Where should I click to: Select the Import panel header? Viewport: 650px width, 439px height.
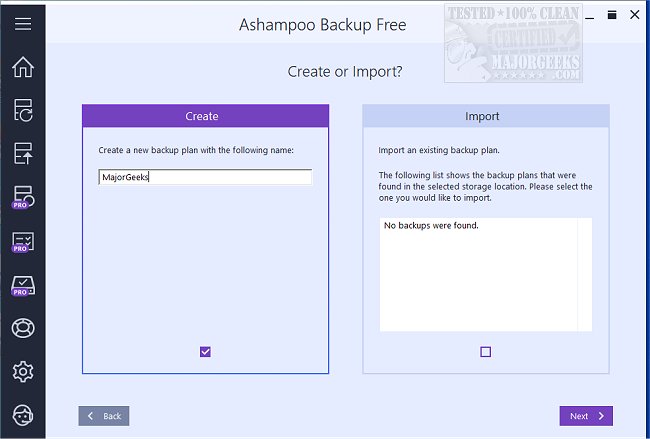[486, 116]
